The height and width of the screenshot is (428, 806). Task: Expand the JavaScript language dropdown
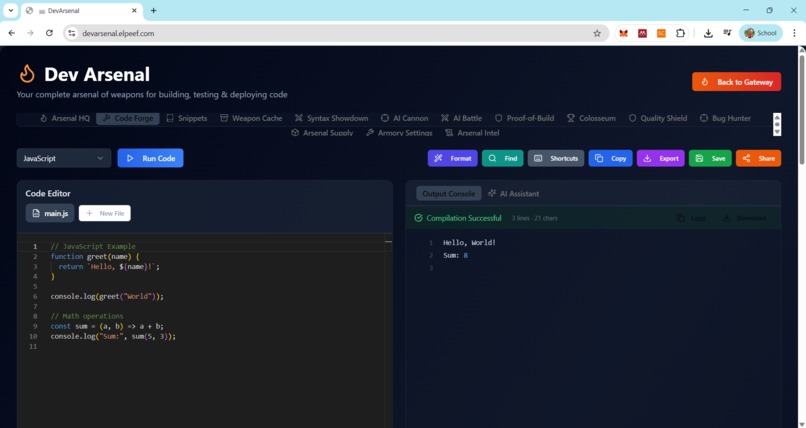(x=64, y=158)
